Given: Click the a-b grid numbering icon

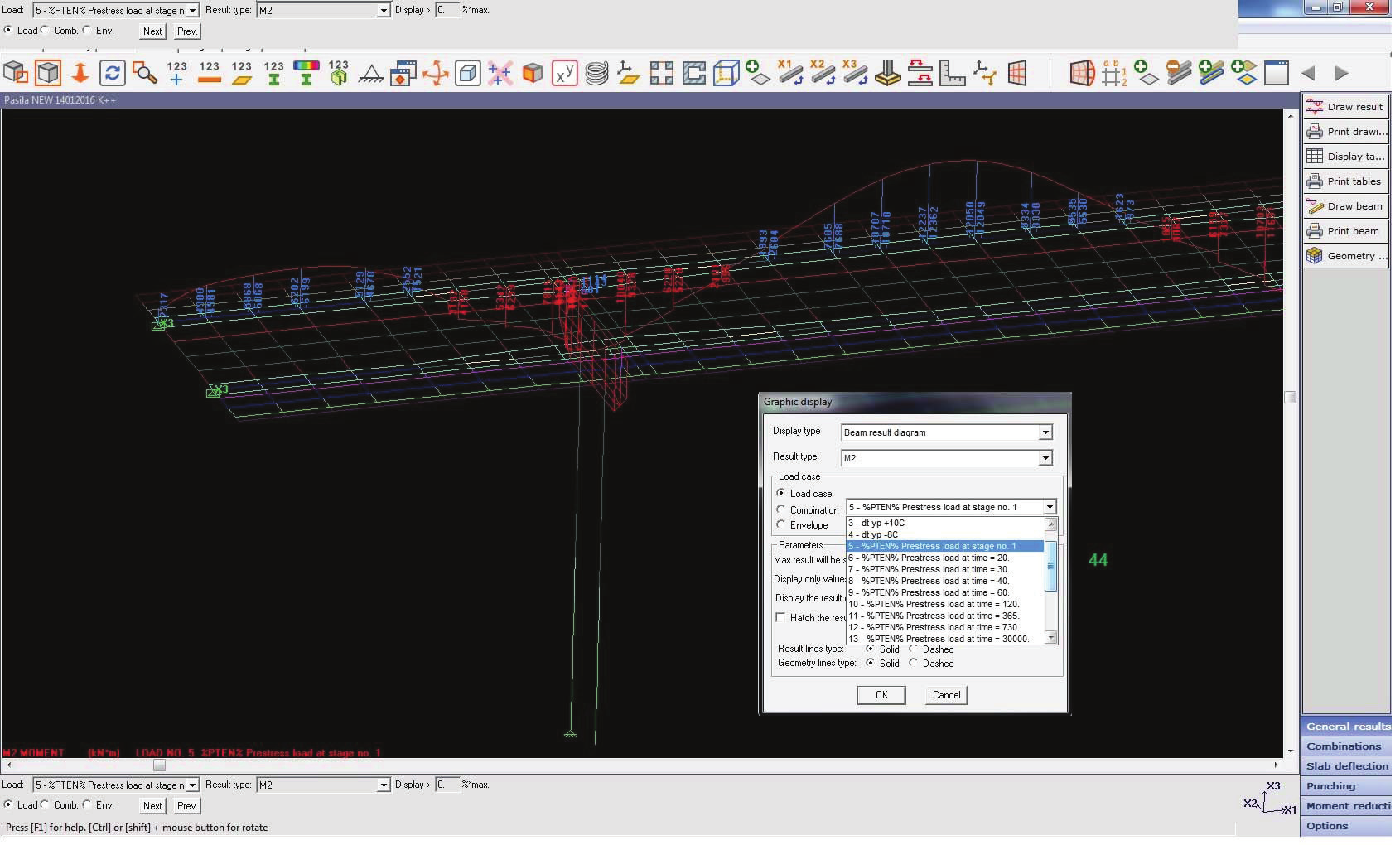Looking at the screenshot, I should [x=1114, y=73].
